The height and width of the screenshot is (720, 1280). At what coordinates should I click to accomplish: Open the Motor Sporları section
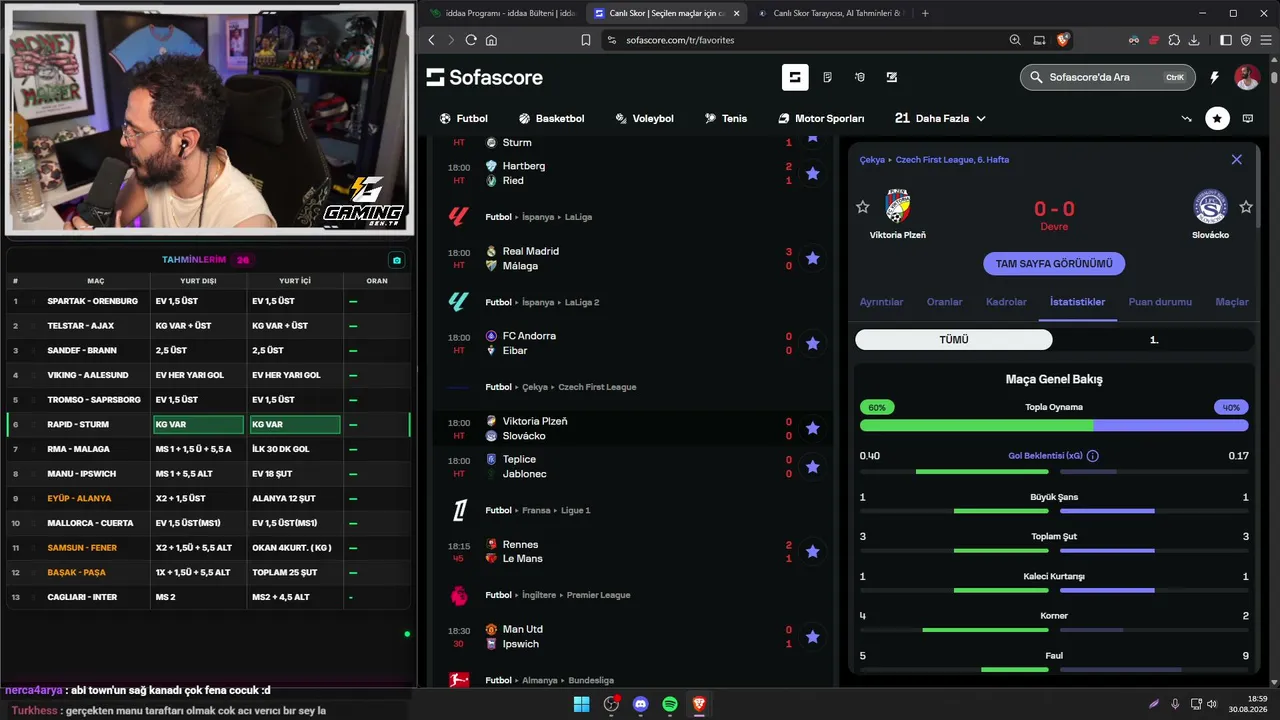(x=821, y=118)
